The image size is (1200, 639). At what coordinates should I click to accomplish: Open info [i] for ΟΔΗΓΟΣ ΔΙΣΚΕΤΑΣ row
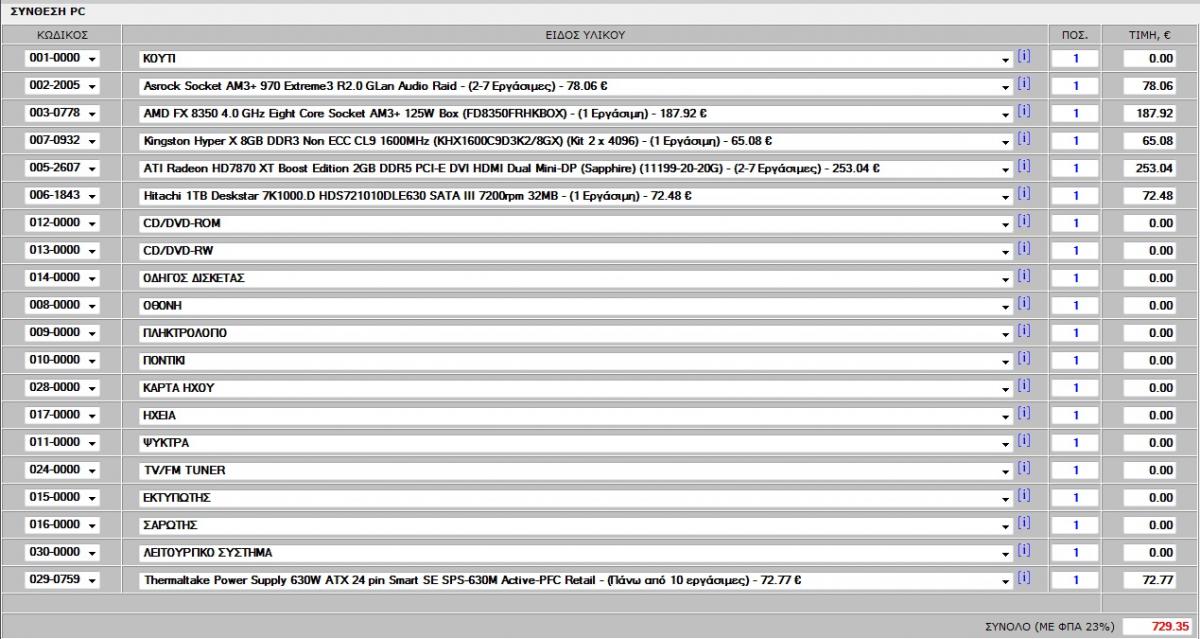[x=1023, y=276]
